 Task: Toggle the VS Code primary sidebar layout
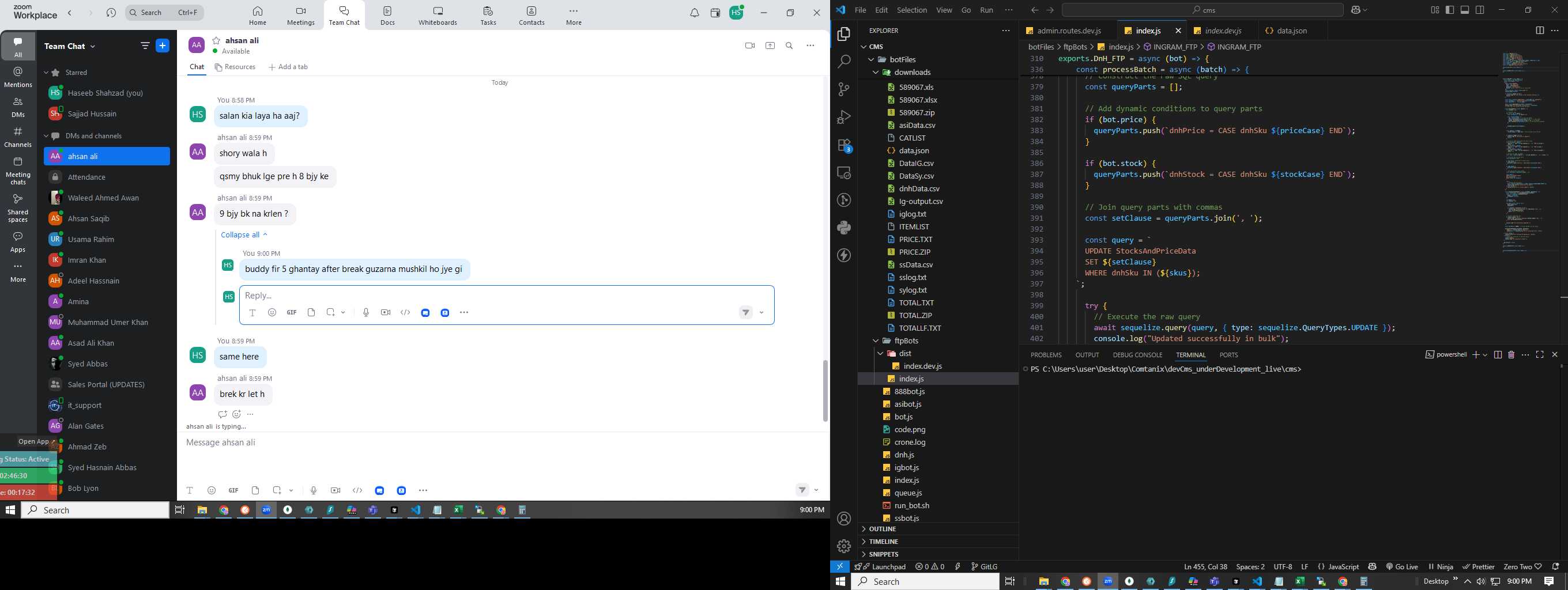pyautogui.click(x=1450, y=10)
